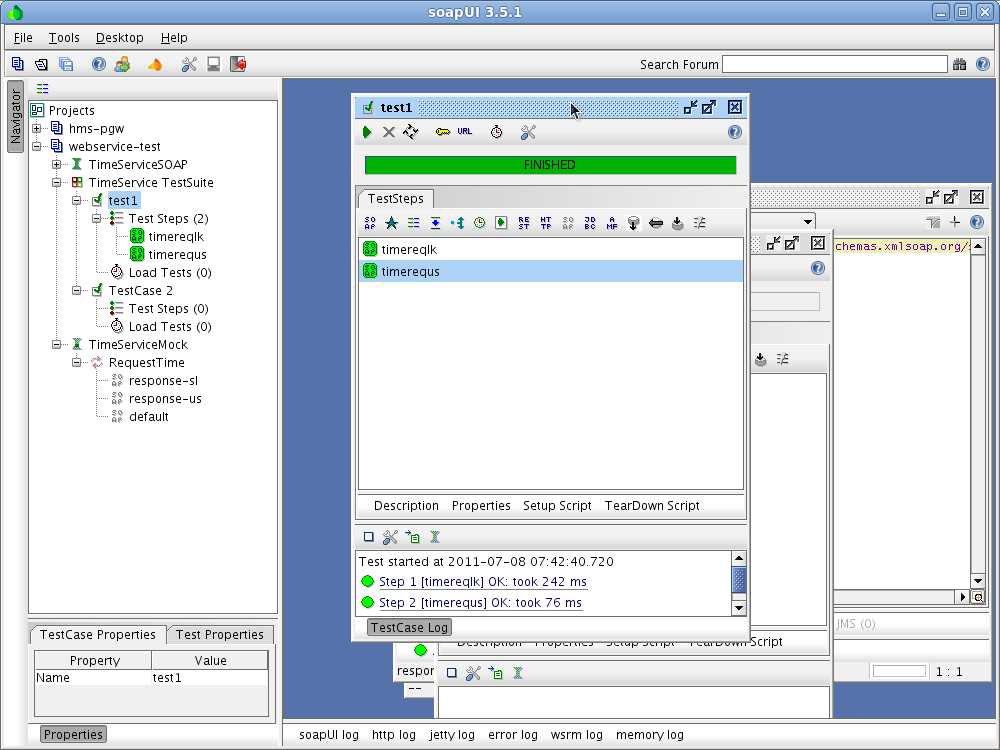
Task: Switch to the Test Properties tab
Action: click(x=219, y=635)
